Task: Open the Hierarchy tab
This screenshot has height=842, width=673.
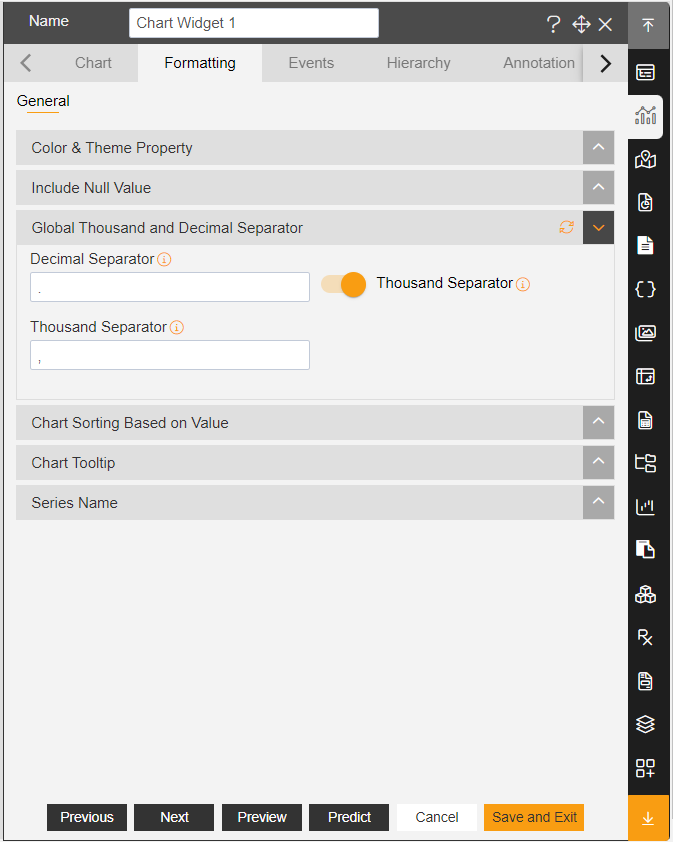Action: tap(418, 63)
